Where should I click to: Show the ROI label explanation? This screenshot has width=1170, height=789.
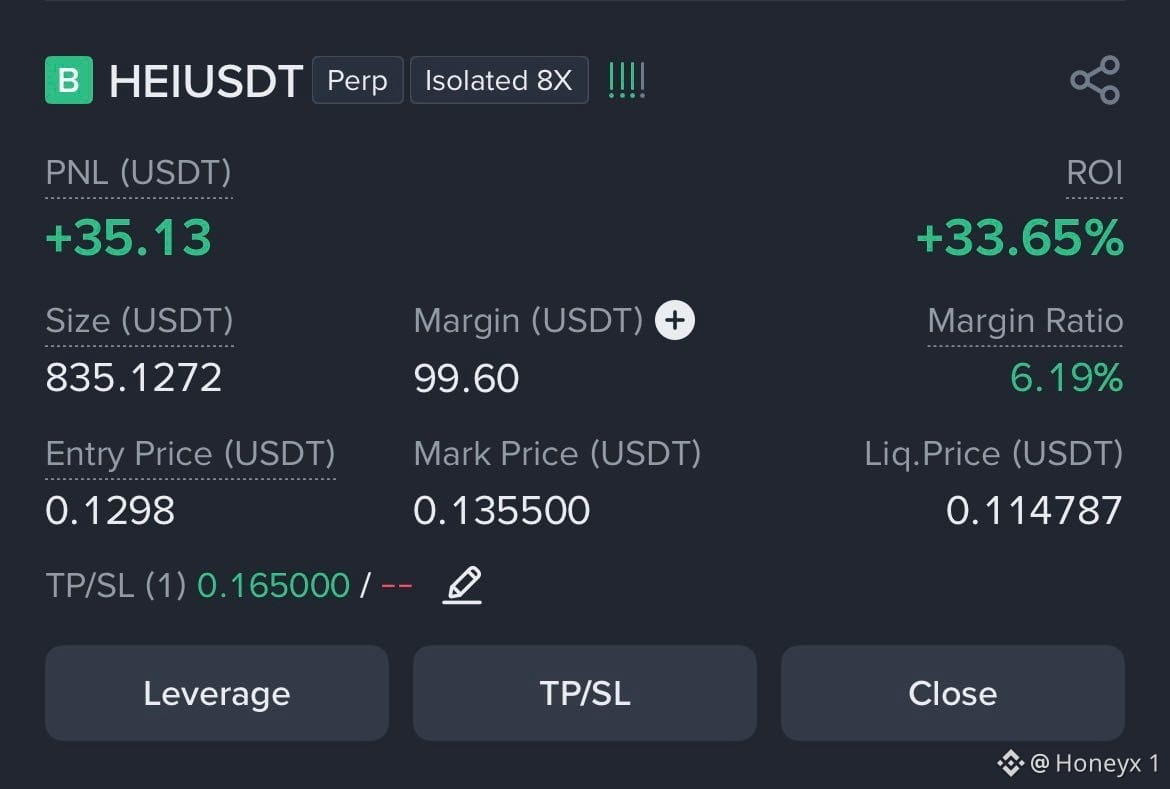[1094, 173]
